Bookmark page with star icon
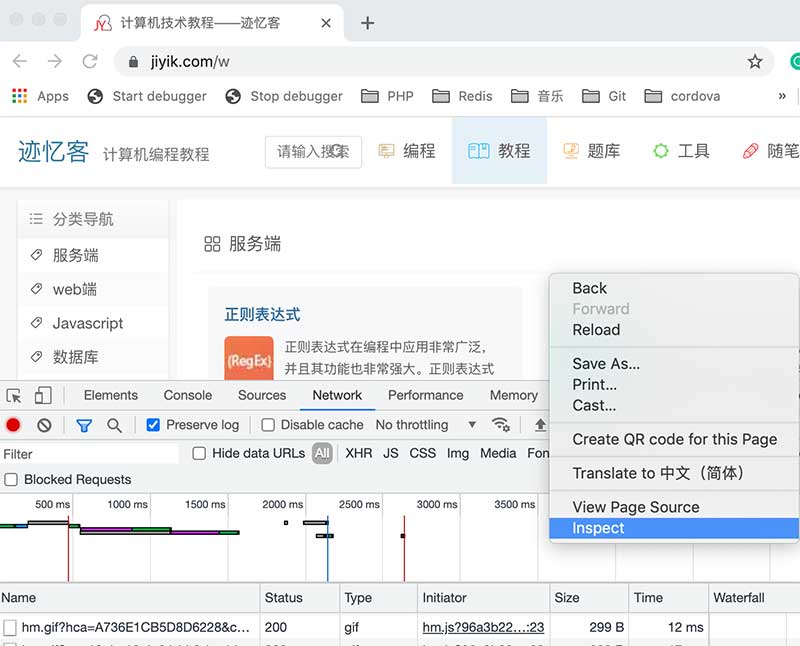 (x=755, y=62)
